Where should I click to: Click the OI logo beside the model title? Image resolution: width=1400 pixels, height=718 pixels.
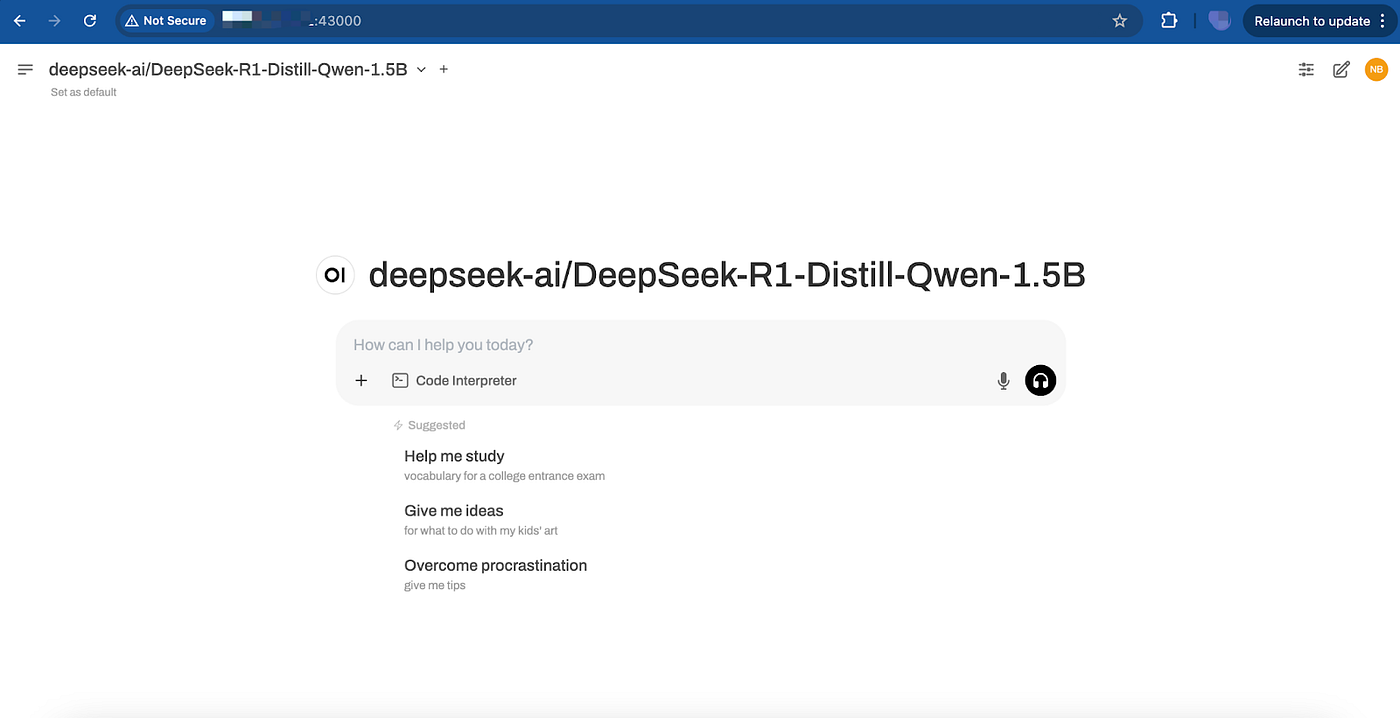[x=335, y=275]
